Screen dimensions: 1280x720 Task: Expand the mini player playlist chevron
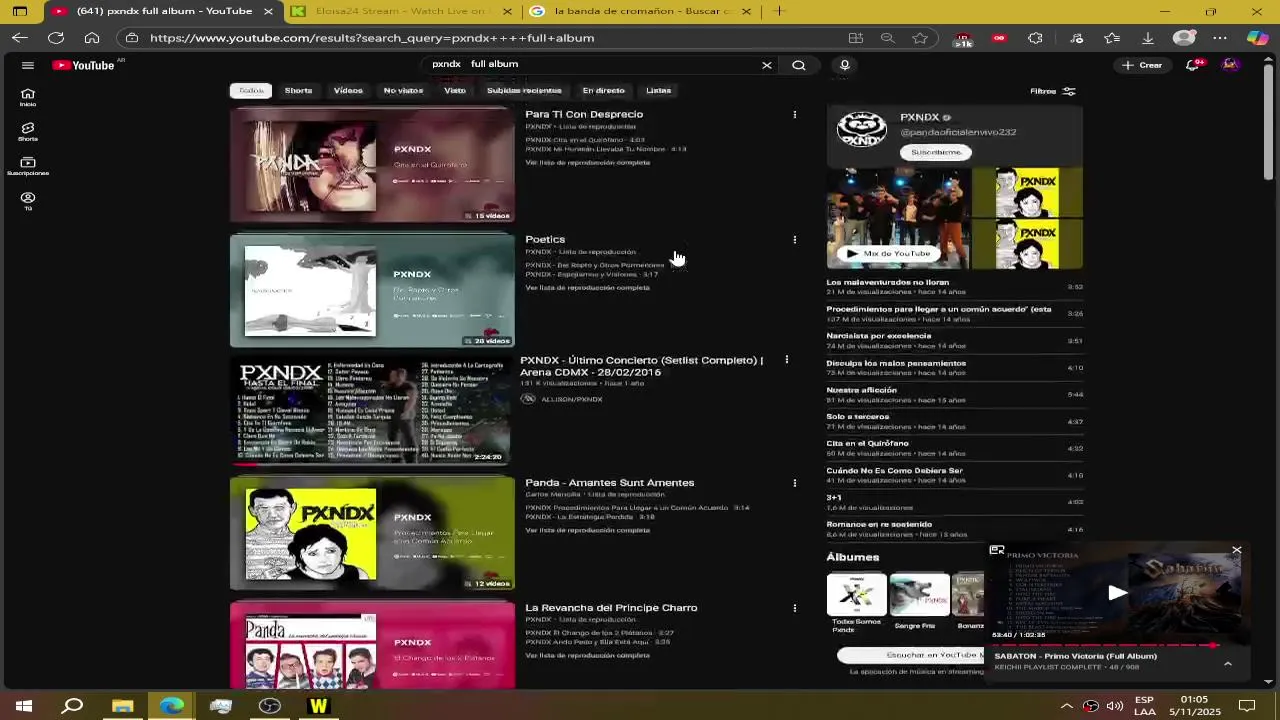[x=1228, y=663]
